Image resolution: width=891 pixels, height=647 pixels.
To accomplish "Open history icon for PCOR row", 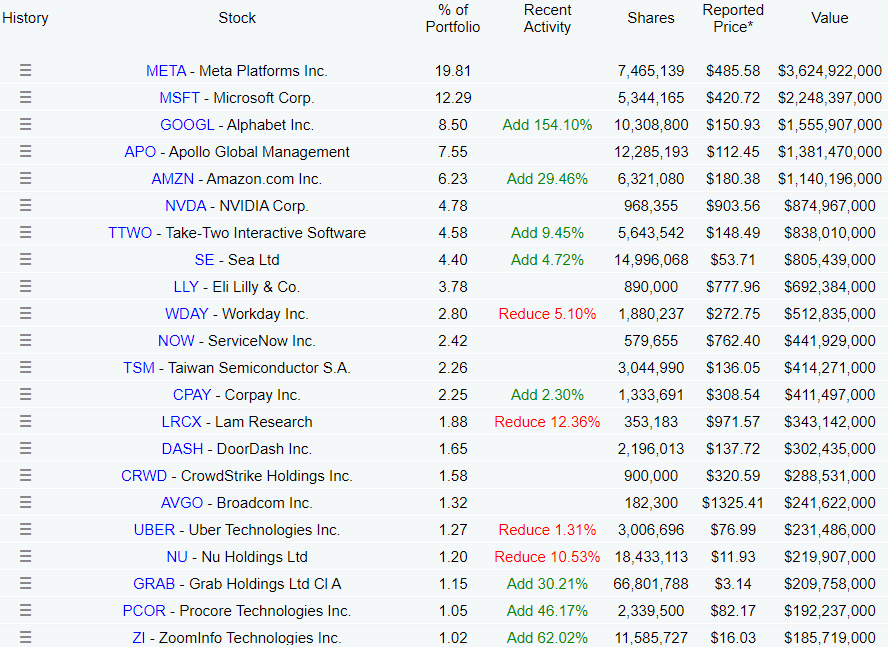I will 26,610.
